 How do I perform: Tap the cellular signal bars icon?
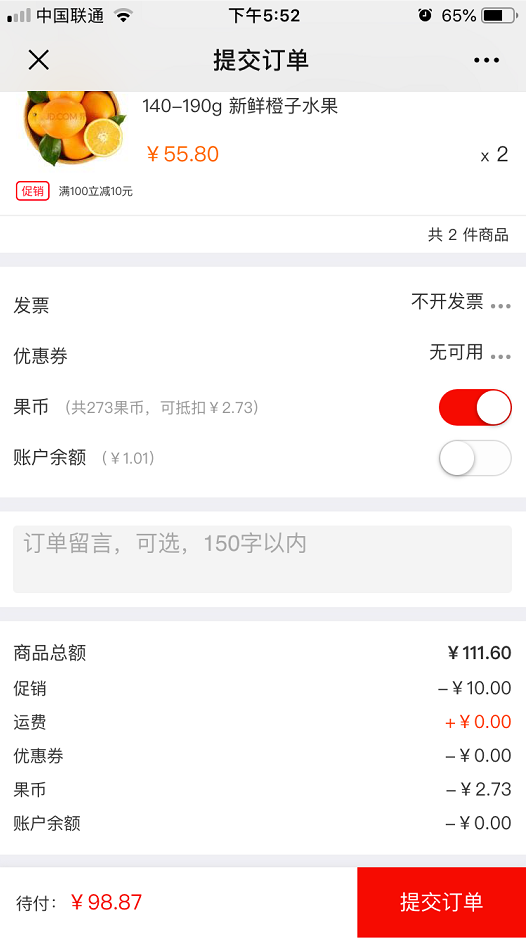[x=19, y=16]
